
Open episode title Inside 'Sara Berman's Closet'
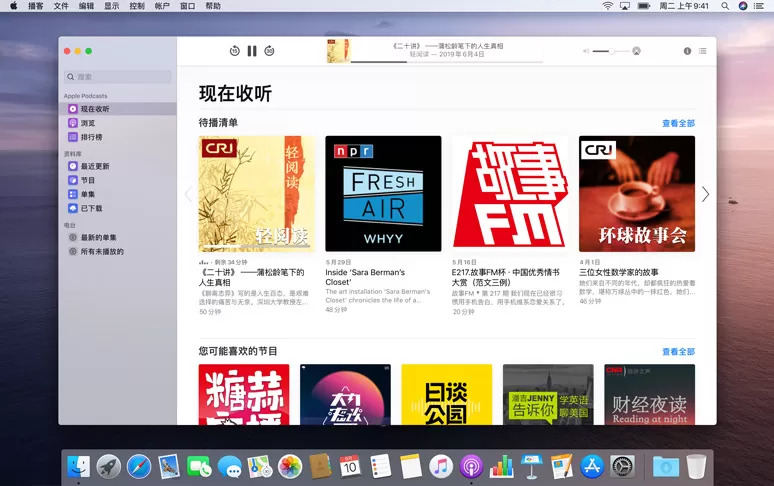[x=365, y=277]
